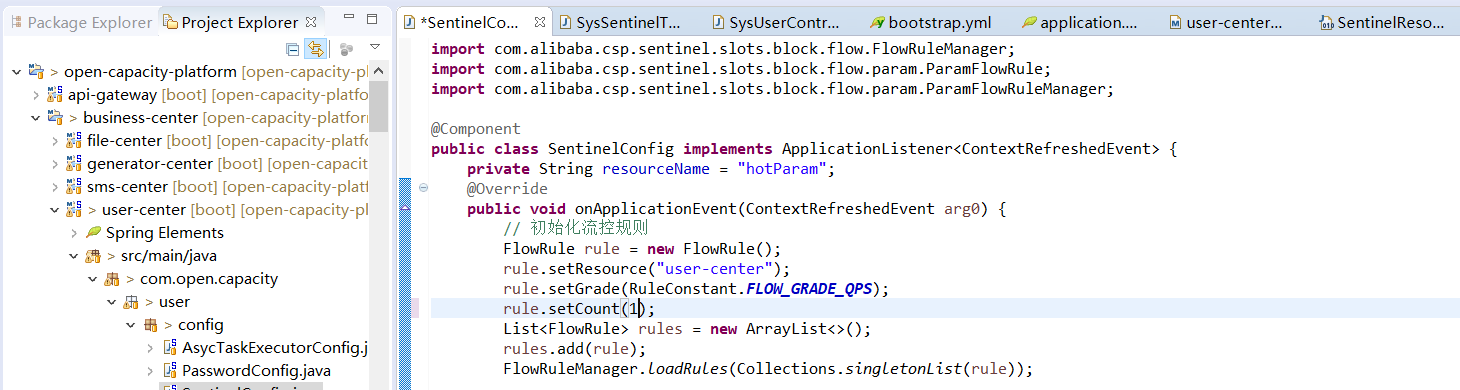Screen dimensions: 1460x390
Task: Click the config package icon
Action: [x=151, y=325]
